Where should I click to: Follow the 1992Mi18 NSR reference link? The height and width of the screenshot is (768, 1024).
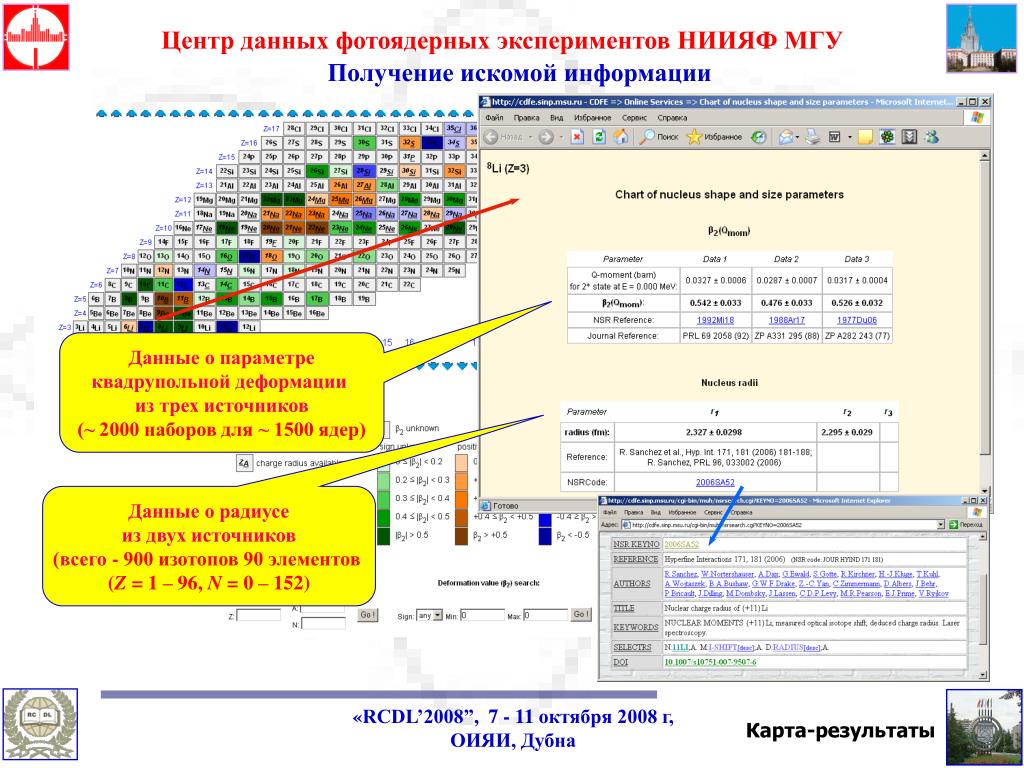tap(716, 320)
